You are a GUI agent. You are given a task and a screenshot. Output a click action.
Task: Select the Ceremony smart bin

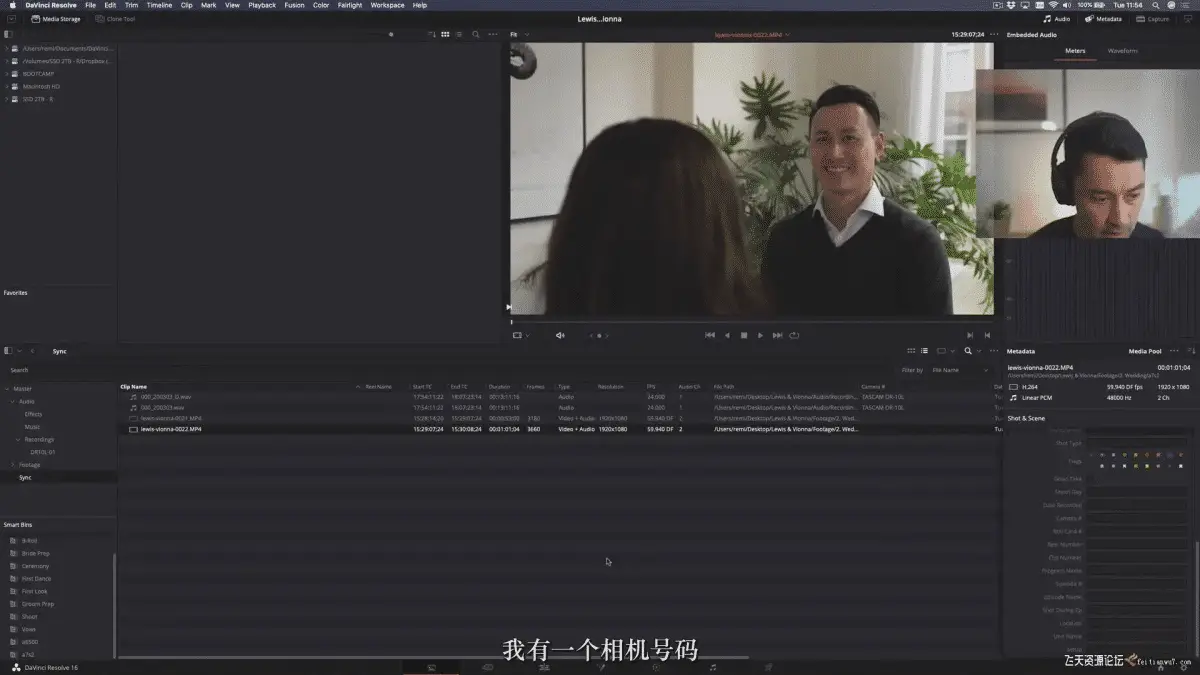click(x=35, y=566)
